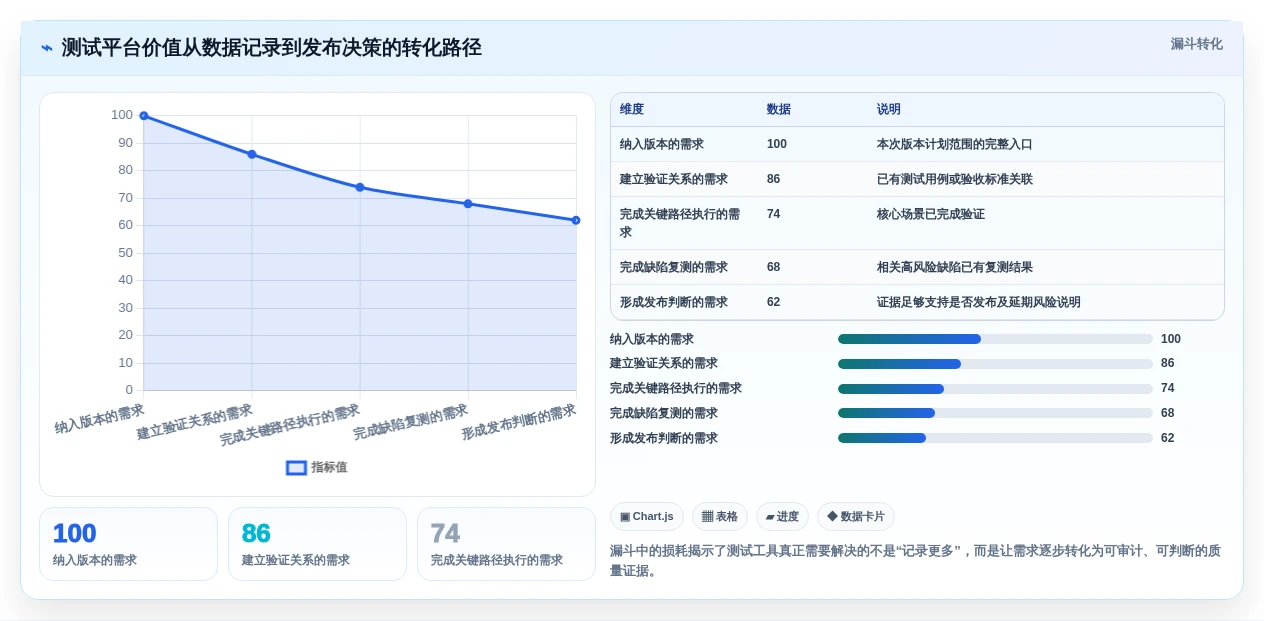This screenshot has height=621, width=1264.
Task: Click the chart data point at 100
Action: tap(144, 116)
